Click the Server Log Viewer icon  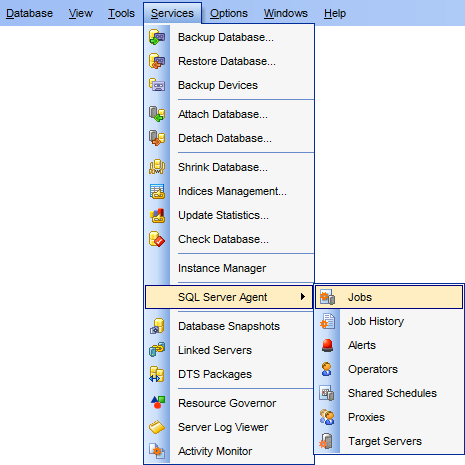pos(157,427)
